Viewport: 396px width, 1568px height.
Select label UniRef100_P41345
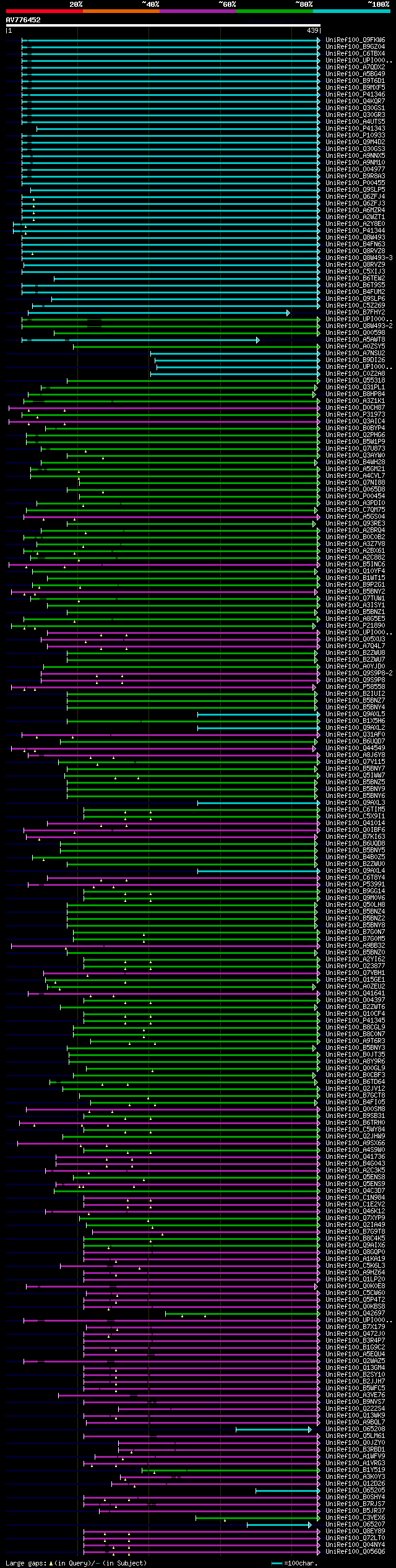(355, 1020)
